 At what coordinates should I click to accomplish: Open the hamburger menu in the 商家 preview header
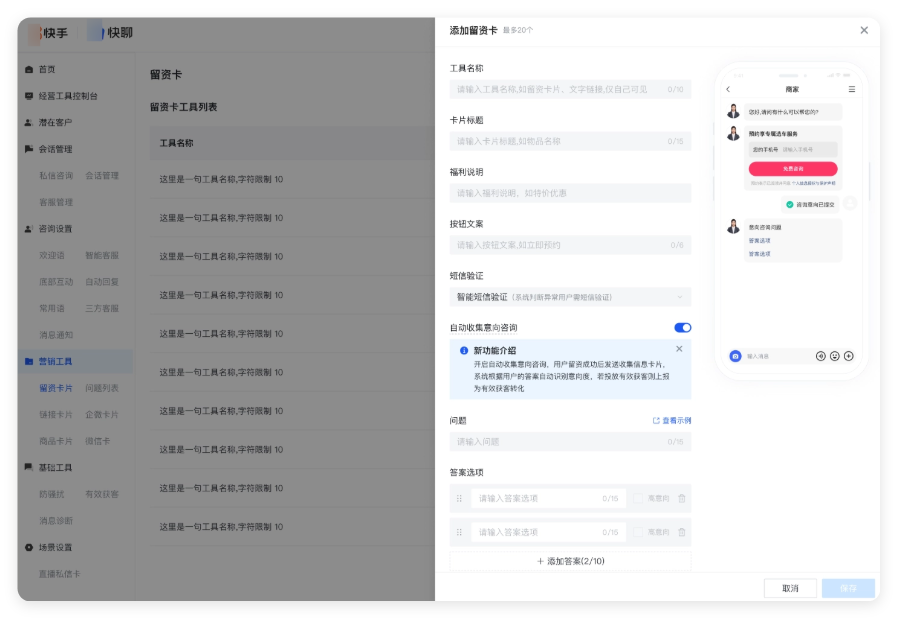(851, 88)
